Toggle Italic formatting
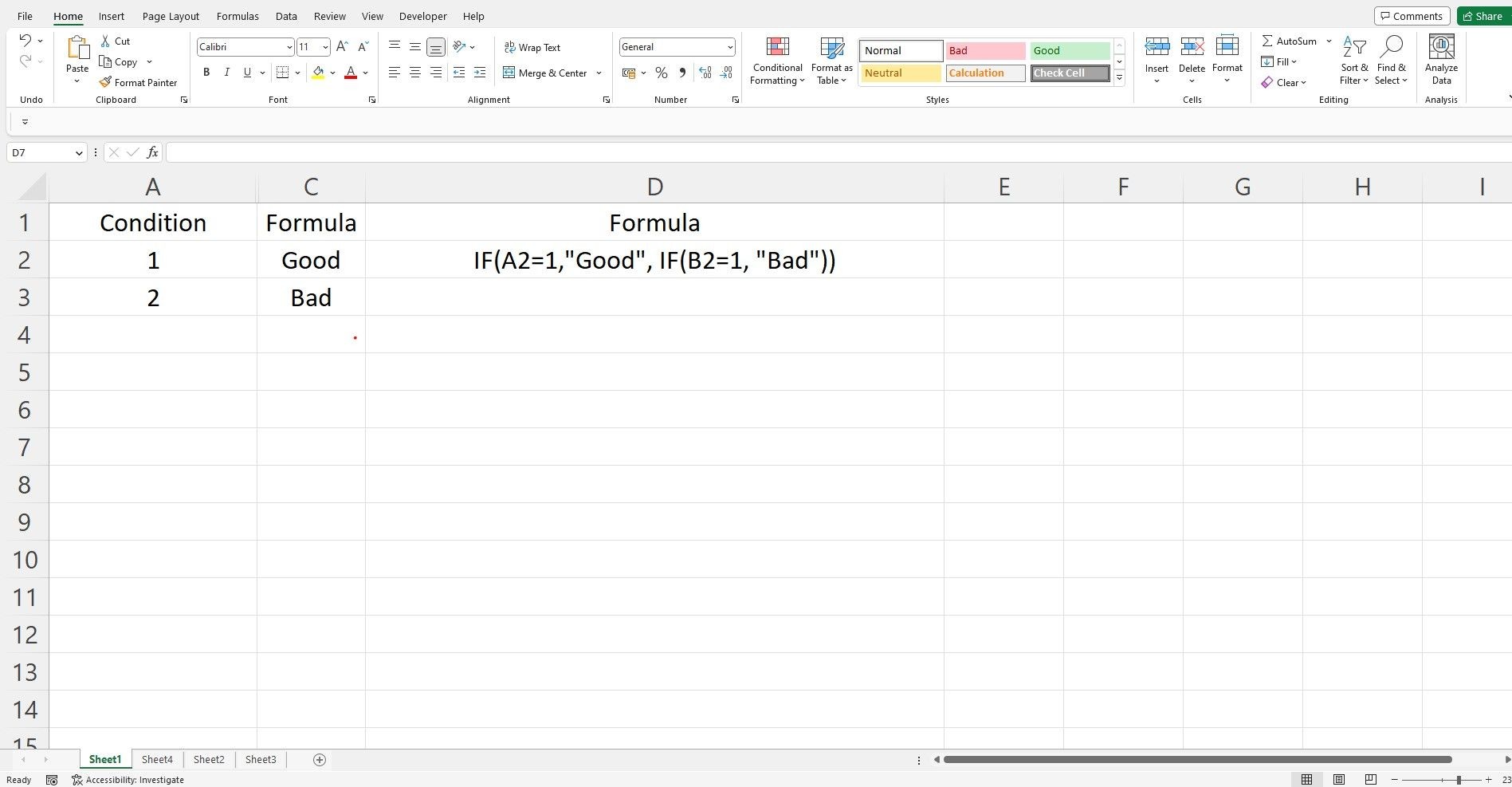 [226, 73]
